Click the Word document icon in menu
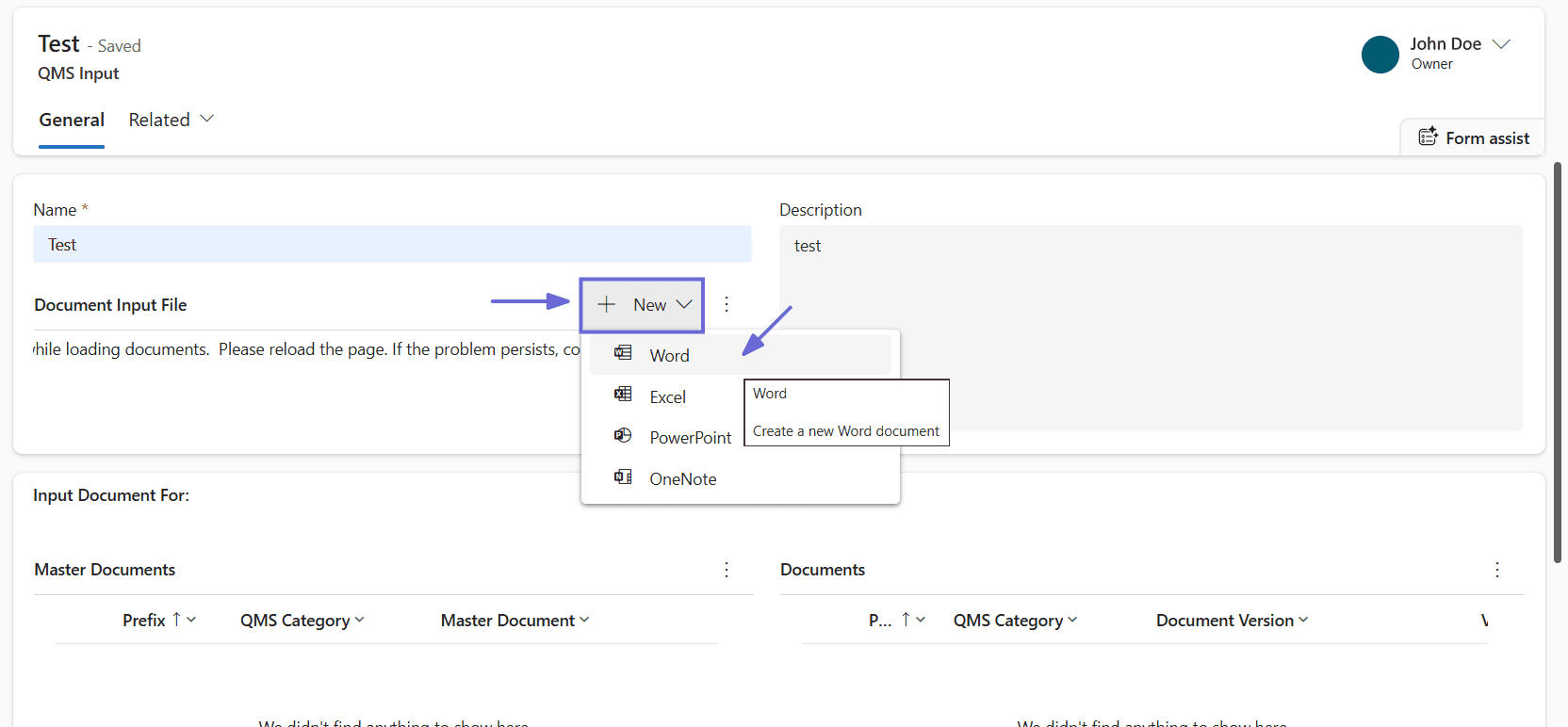 click(x=623, y=353)
